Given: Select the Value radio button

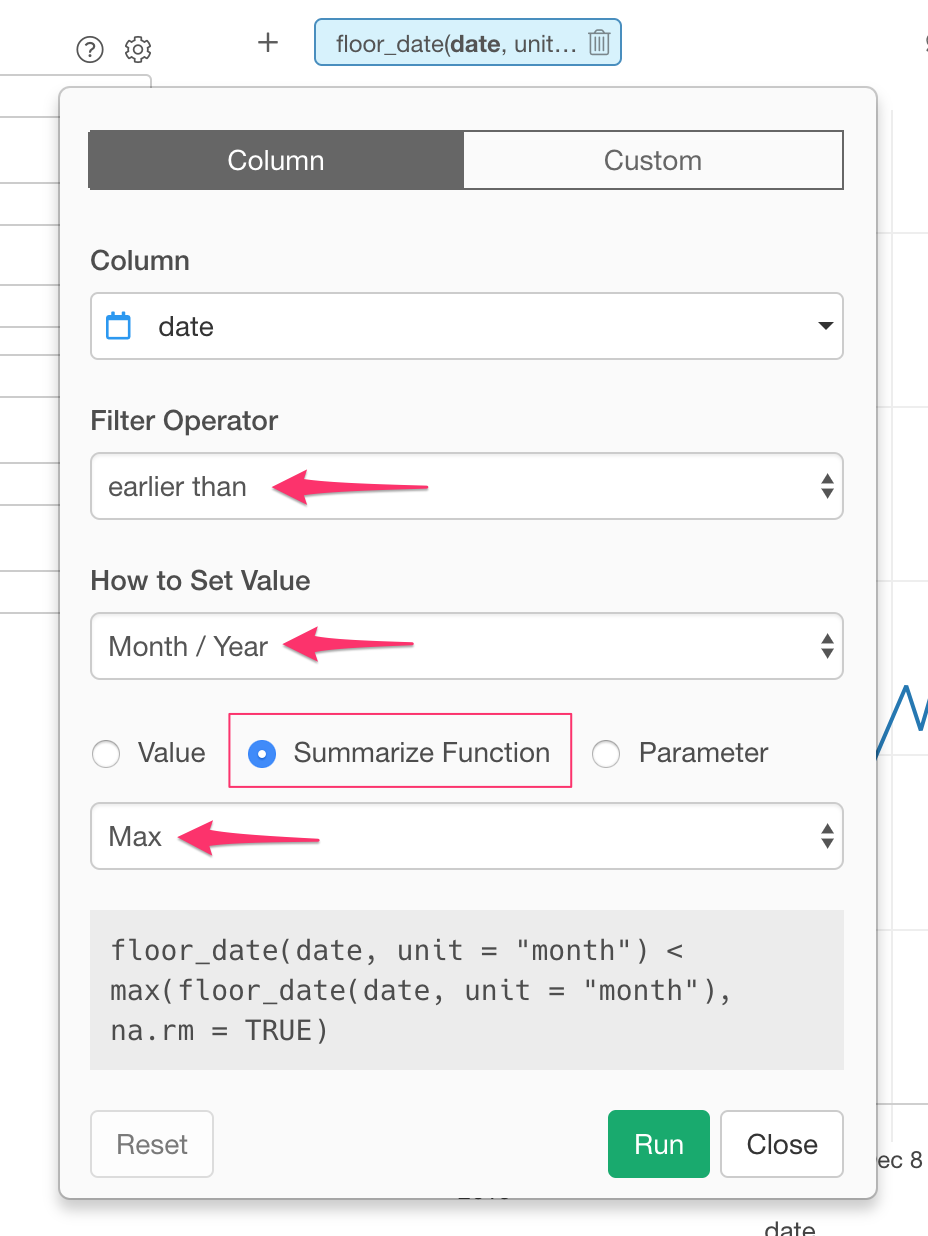Looking at the screenshot, I should pyautogui.click(x=106, y=754).
